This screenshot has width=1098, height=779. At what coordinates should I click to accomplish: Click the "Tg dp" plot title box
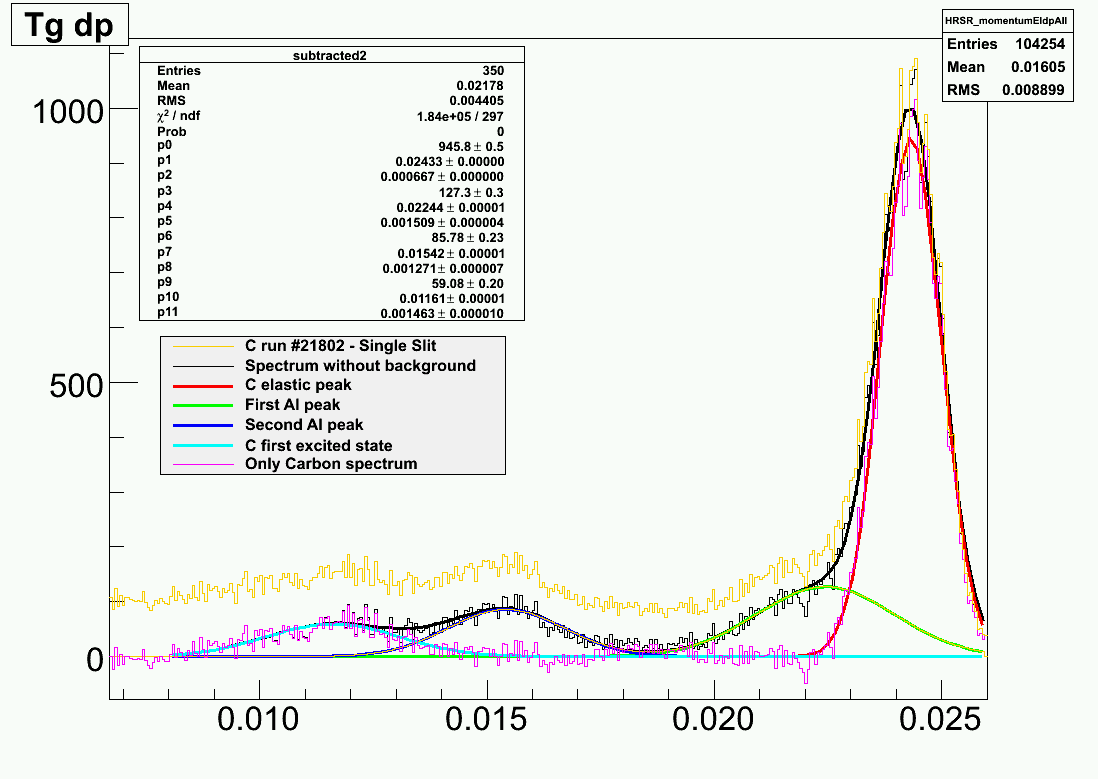click(69, 23)
